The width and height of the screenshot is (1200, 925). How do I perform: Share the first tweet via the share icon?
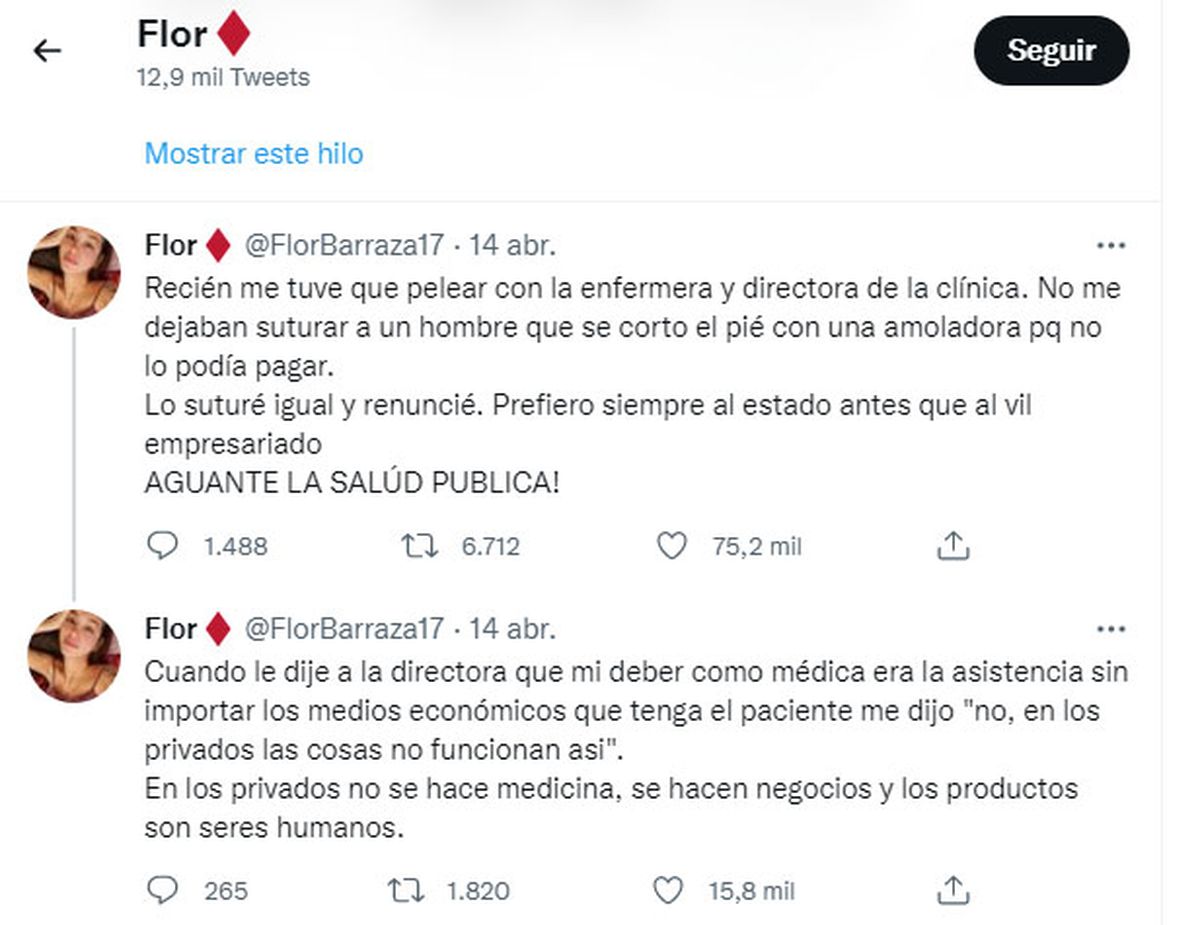954,546
